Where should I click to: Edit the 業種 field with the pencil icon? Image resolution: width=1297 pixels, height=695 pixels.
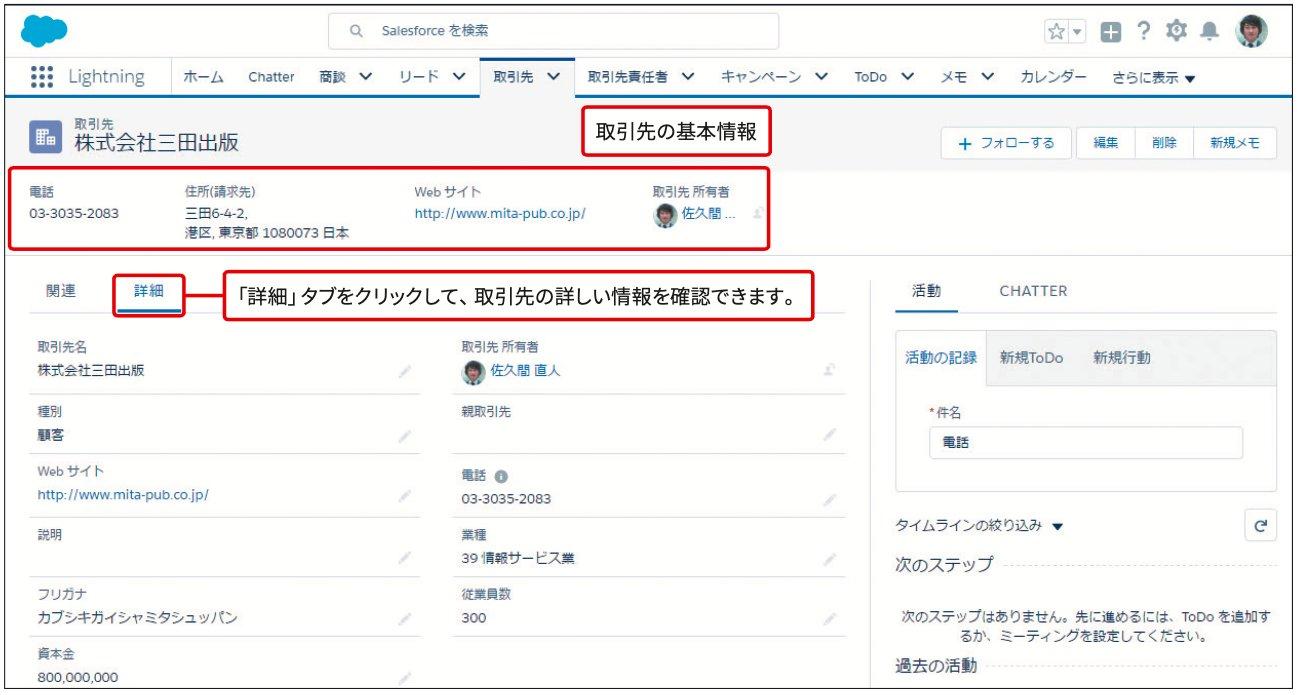829,559
